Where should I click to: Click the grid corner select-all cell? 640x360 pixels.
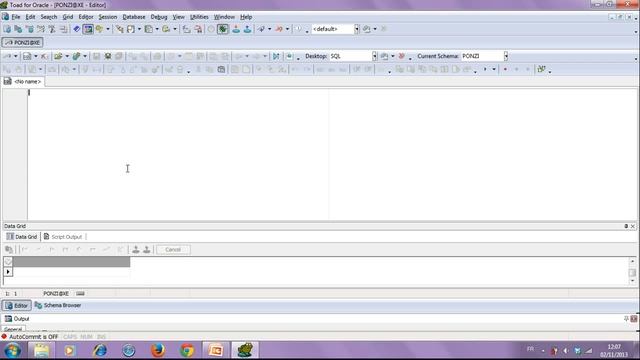8,262
